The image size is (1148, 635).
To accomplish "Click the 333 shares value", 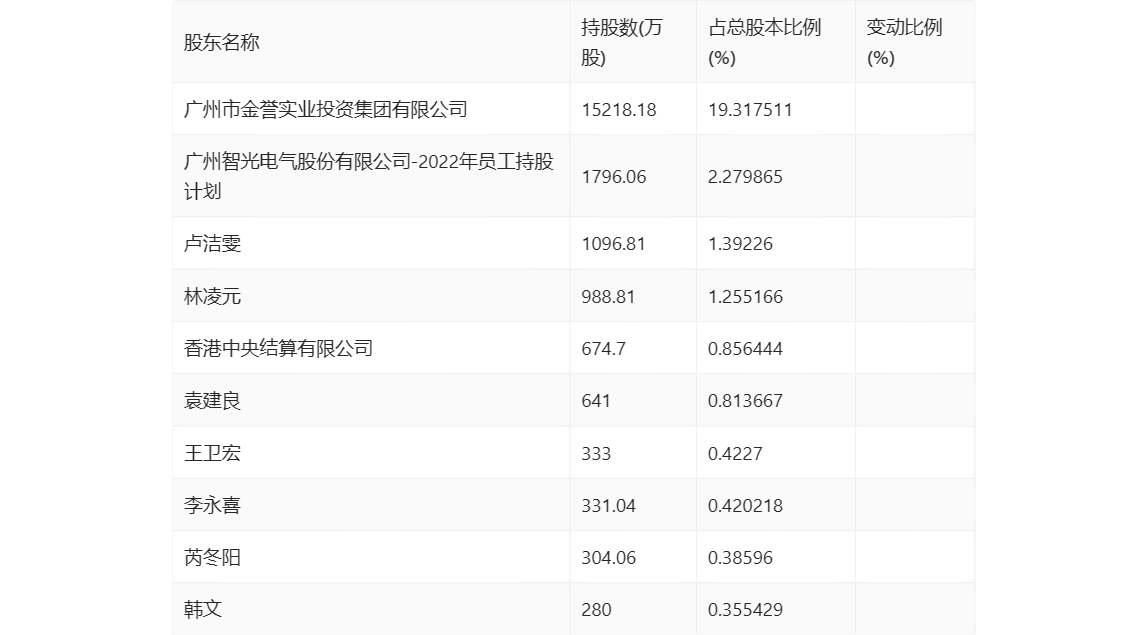I will coord(596,453).
